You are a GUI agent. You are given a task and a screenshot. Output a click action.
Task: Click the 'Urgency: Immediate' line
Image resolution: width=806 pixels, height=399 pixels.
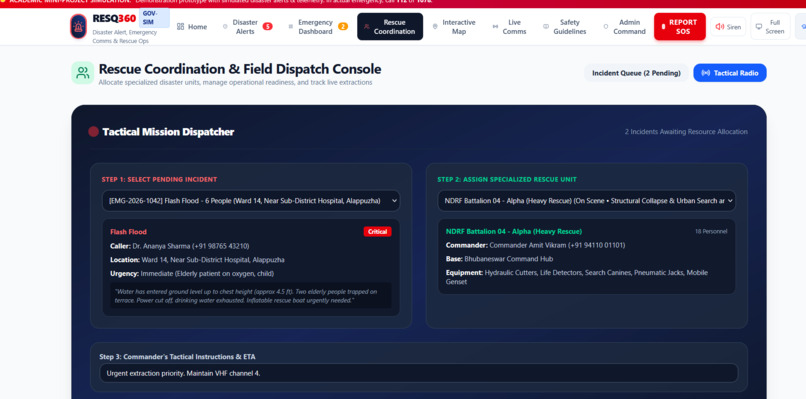pyautogui.click(x=192, y=274)
